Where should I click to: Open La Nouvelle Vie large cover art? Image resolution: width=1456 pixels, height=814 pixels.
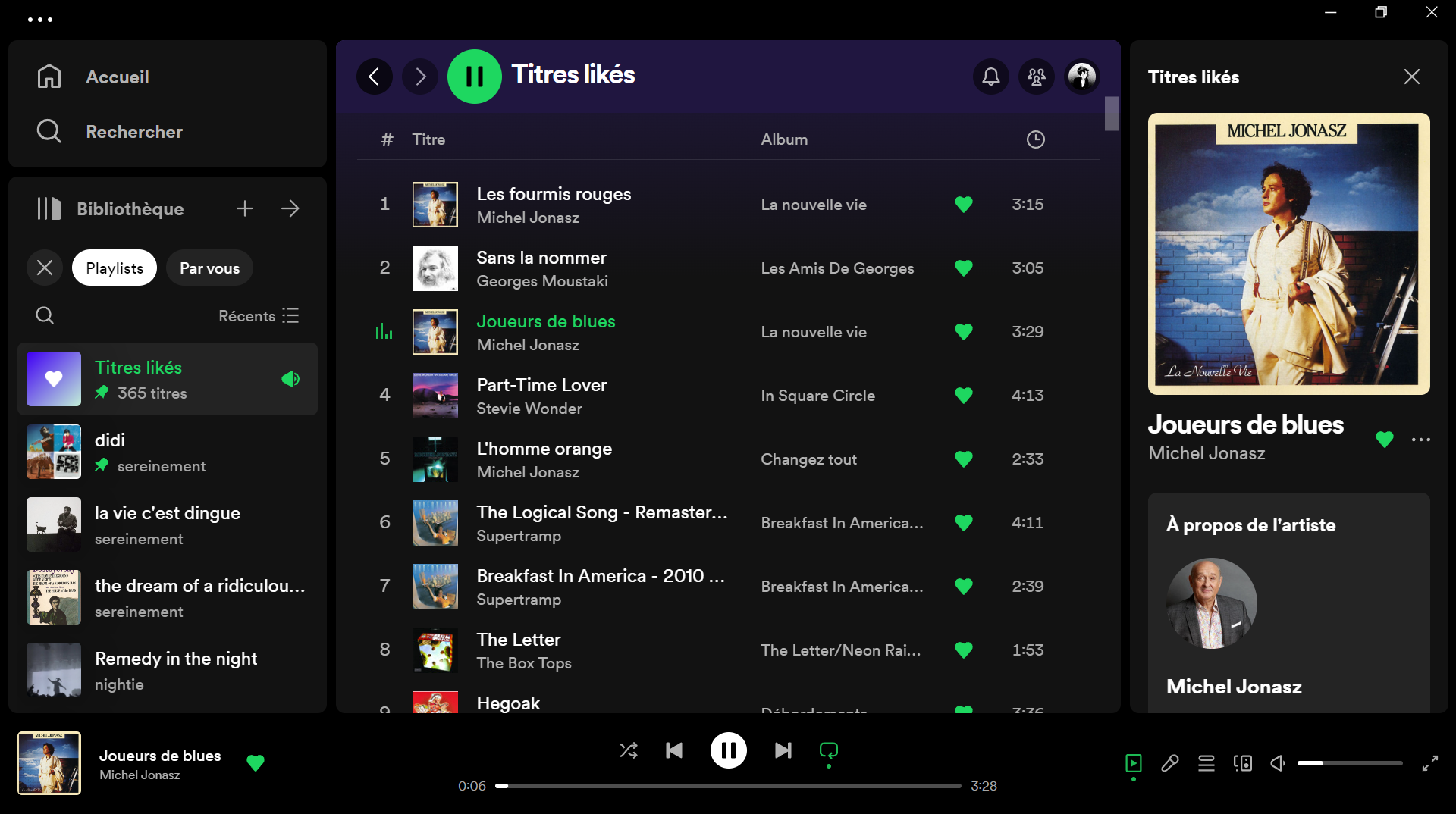pos(1288,254)
